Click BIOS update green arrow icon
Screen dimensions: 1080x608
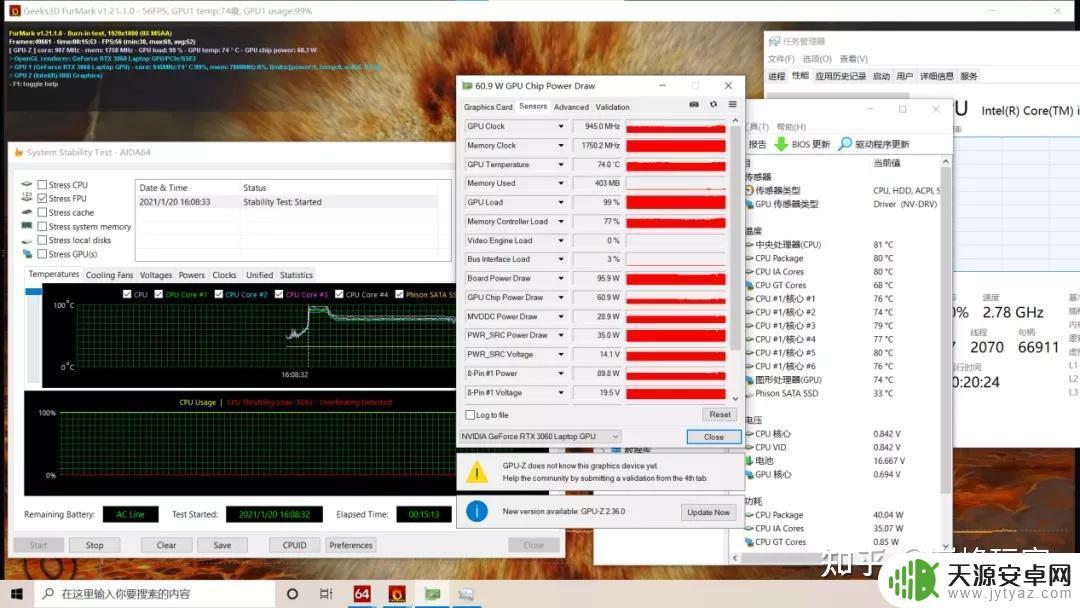tap(781, 144)
